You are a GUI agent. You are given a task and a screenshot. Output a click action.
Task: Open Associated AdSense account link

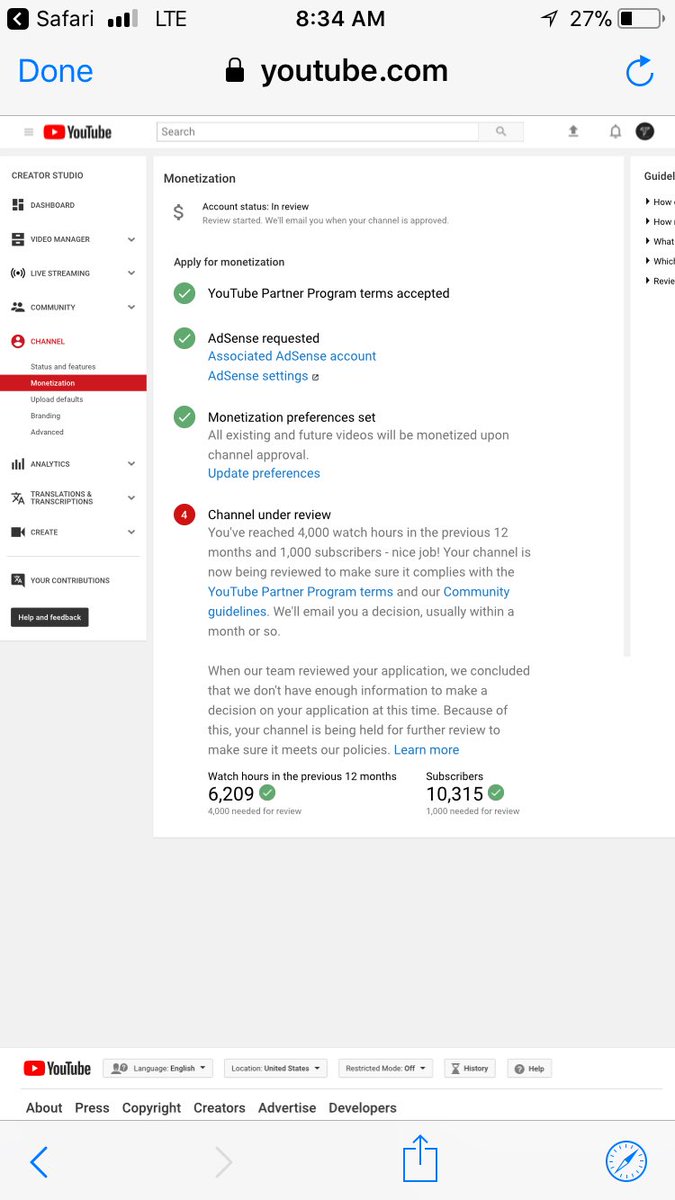click(x=292, y=356)
